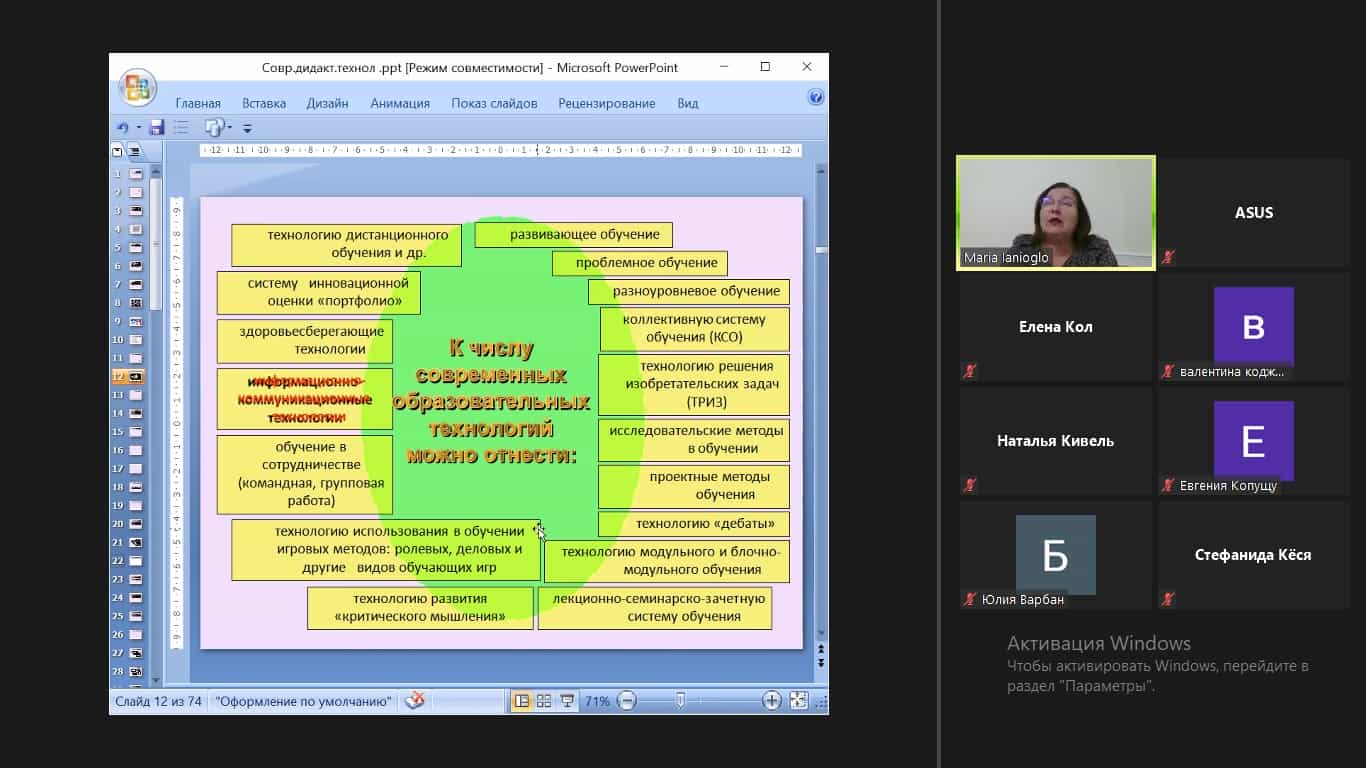Click the PowerPoint Help question mark icon
The width and height of the screenshot is (1366, 768).
click(815, 97)
